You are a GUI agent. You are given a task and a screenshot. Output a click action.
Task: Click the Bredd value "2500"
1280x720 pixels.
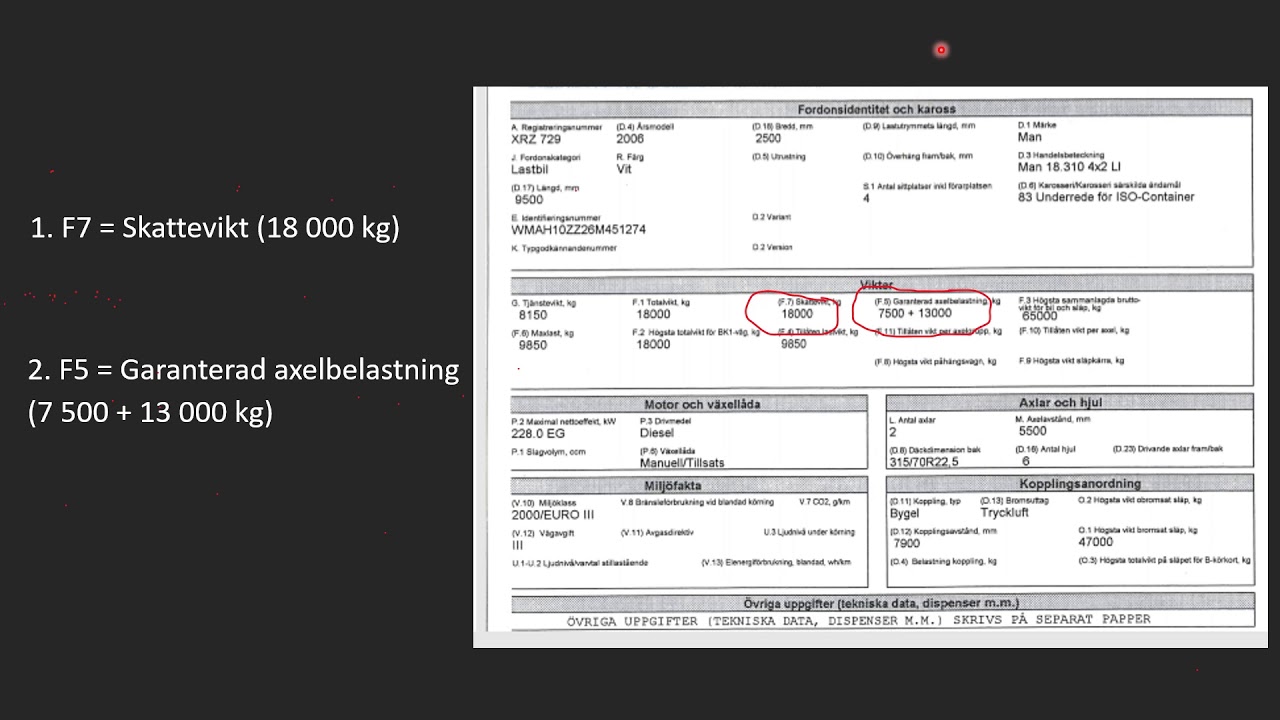click(768, 139)
